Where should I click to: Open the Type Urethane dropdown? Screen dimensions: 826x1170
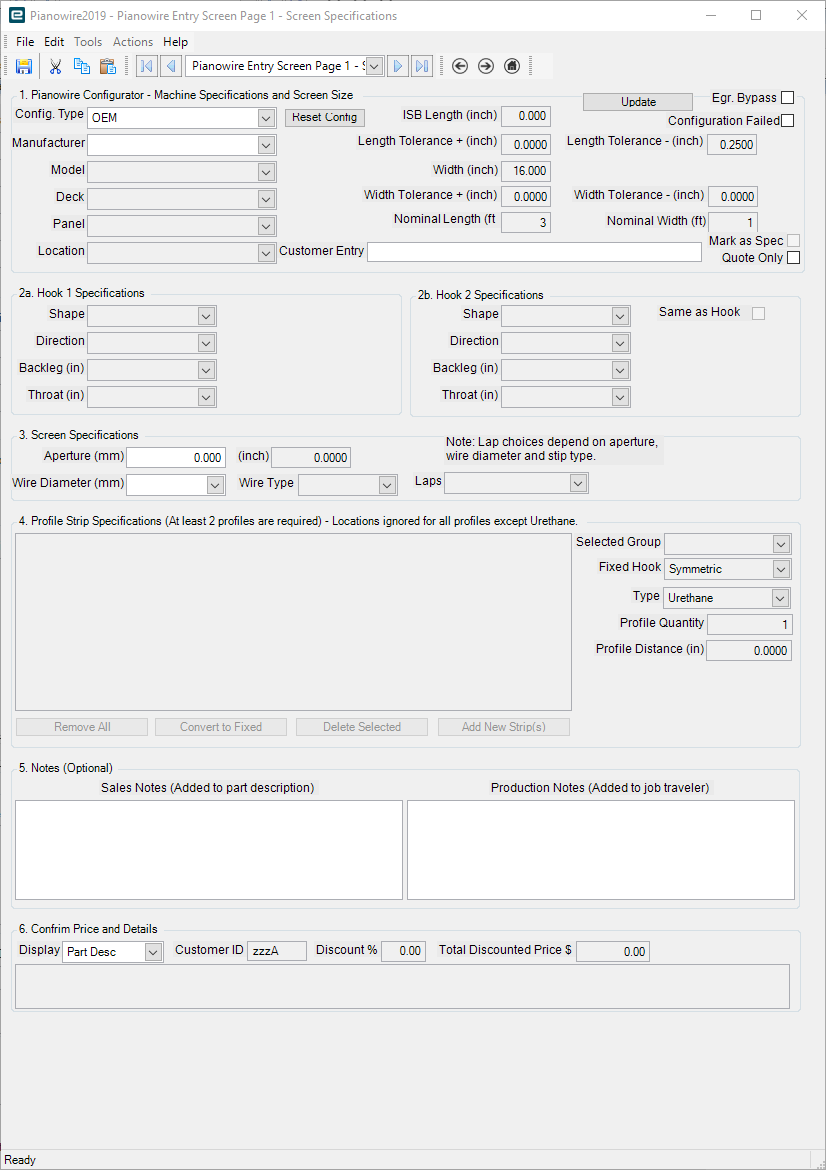781,598
